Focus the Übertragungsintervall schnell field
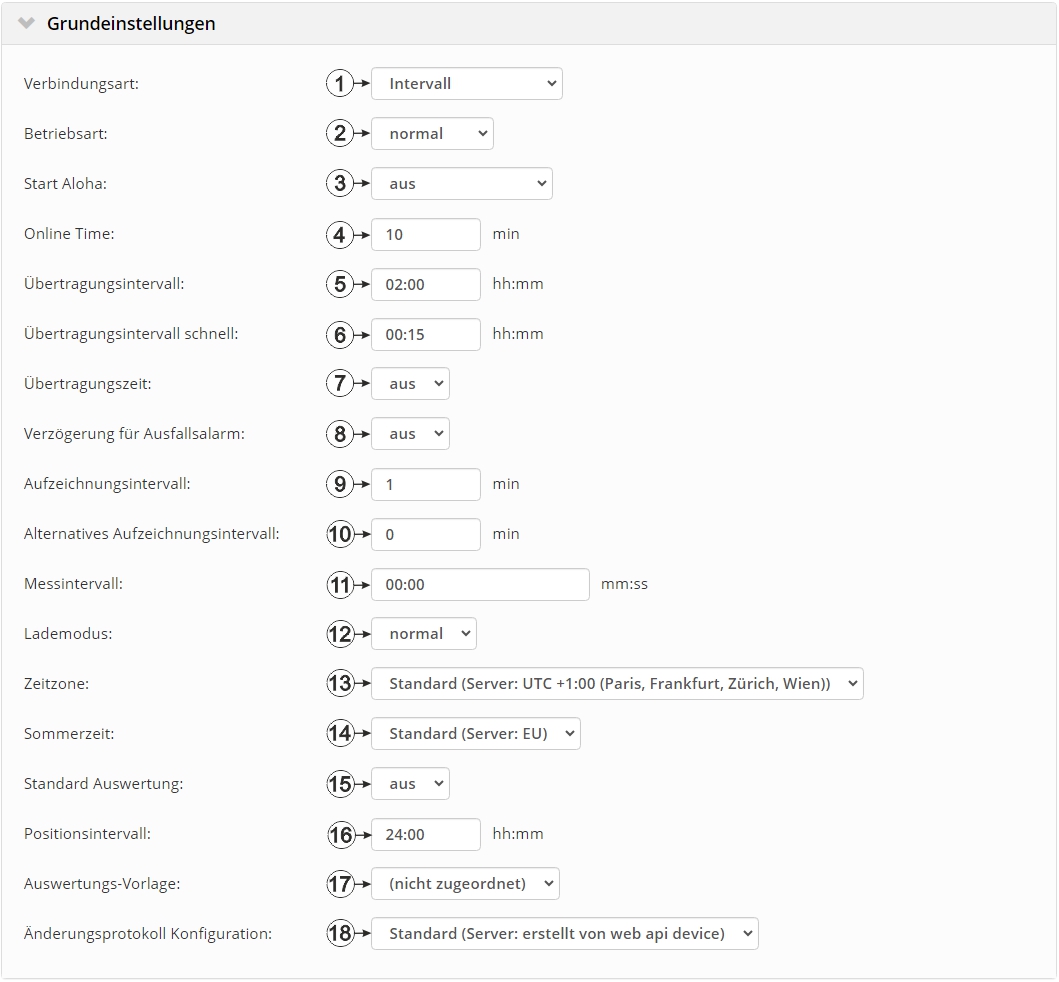1059x982 pixels. point(425,334)
